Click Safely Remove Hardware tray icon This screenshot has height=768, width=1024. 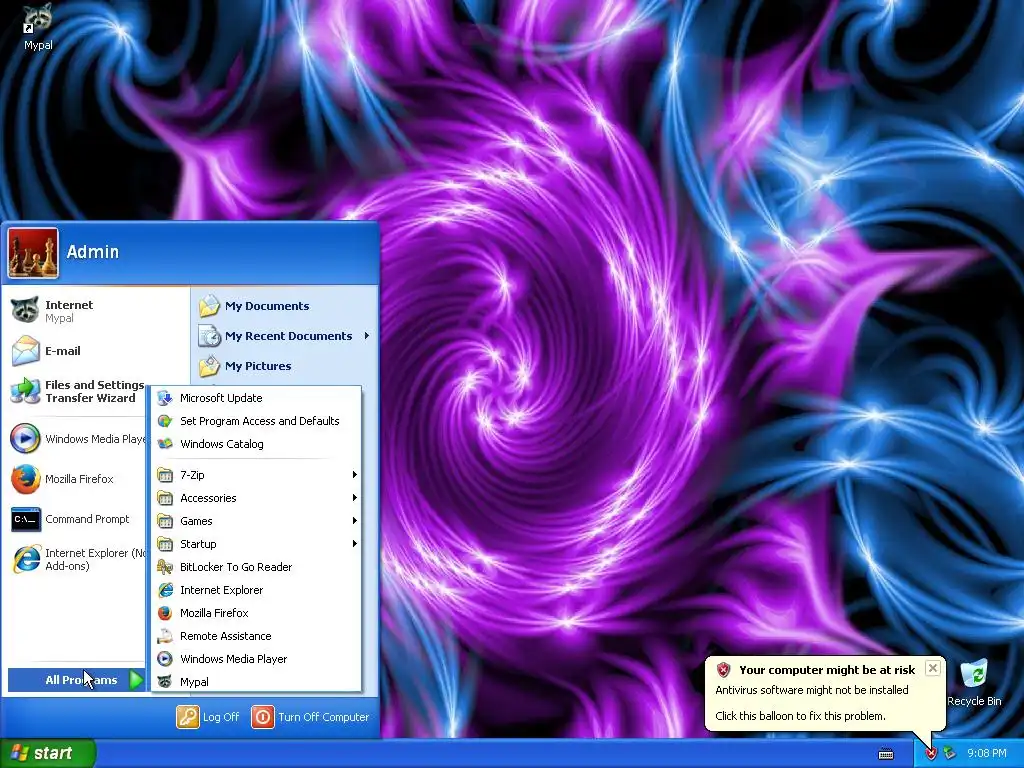(x=950, y=754)
